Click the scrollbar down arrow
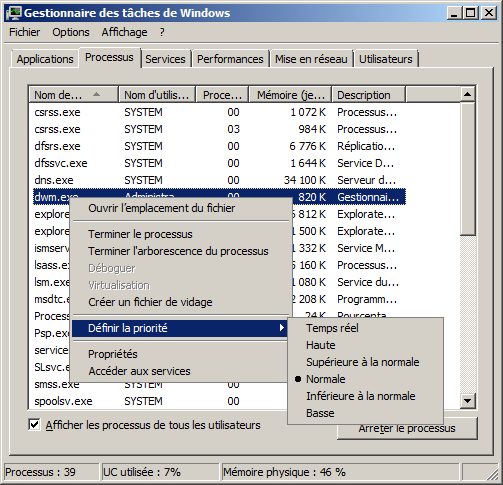This screenshot has width=503, height=485. (467, 401)
